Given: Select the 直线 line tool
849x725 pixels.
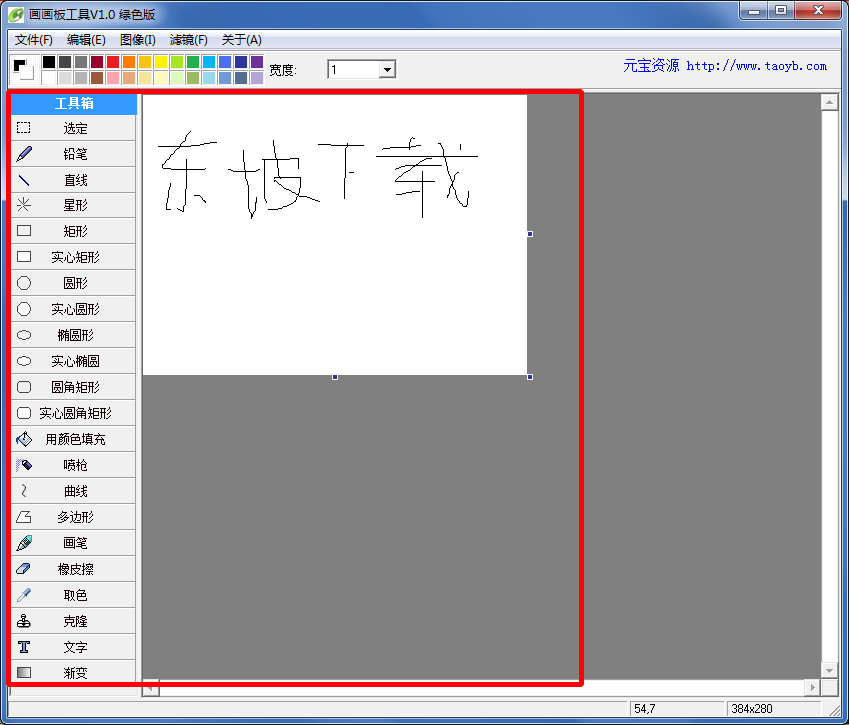Looking at the screenshot, I should click(x=73, y=180).
